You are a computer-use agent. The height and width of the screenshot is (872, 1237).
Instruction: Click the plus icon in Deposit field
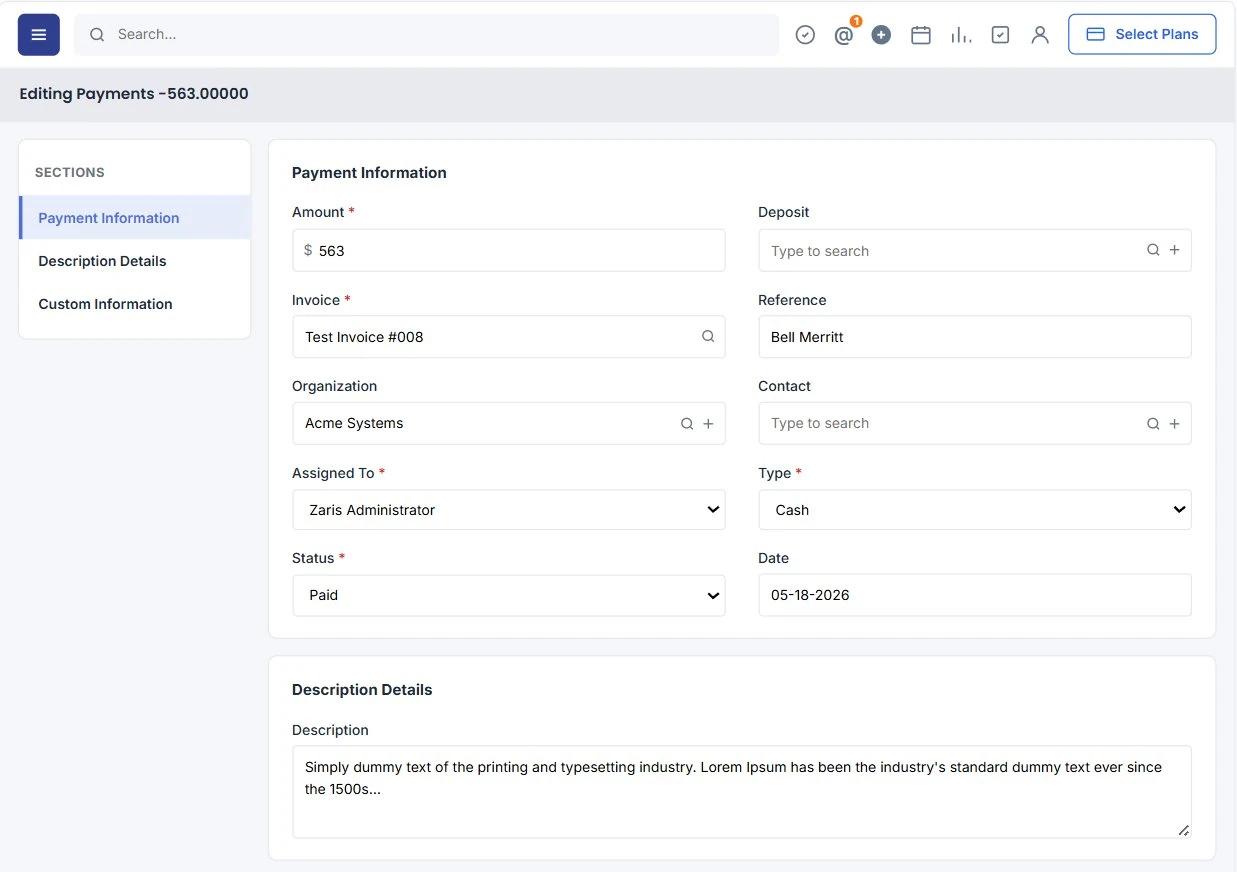[1175, 250]
